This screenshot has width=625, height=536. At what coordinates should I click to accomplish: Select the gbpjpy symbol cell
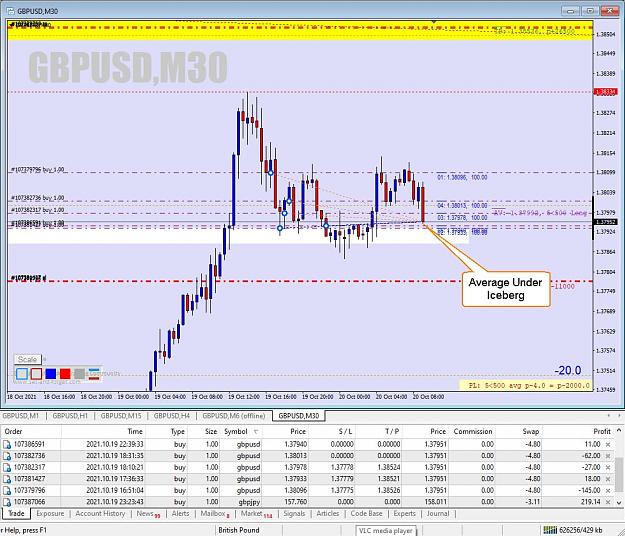[248, 502]
